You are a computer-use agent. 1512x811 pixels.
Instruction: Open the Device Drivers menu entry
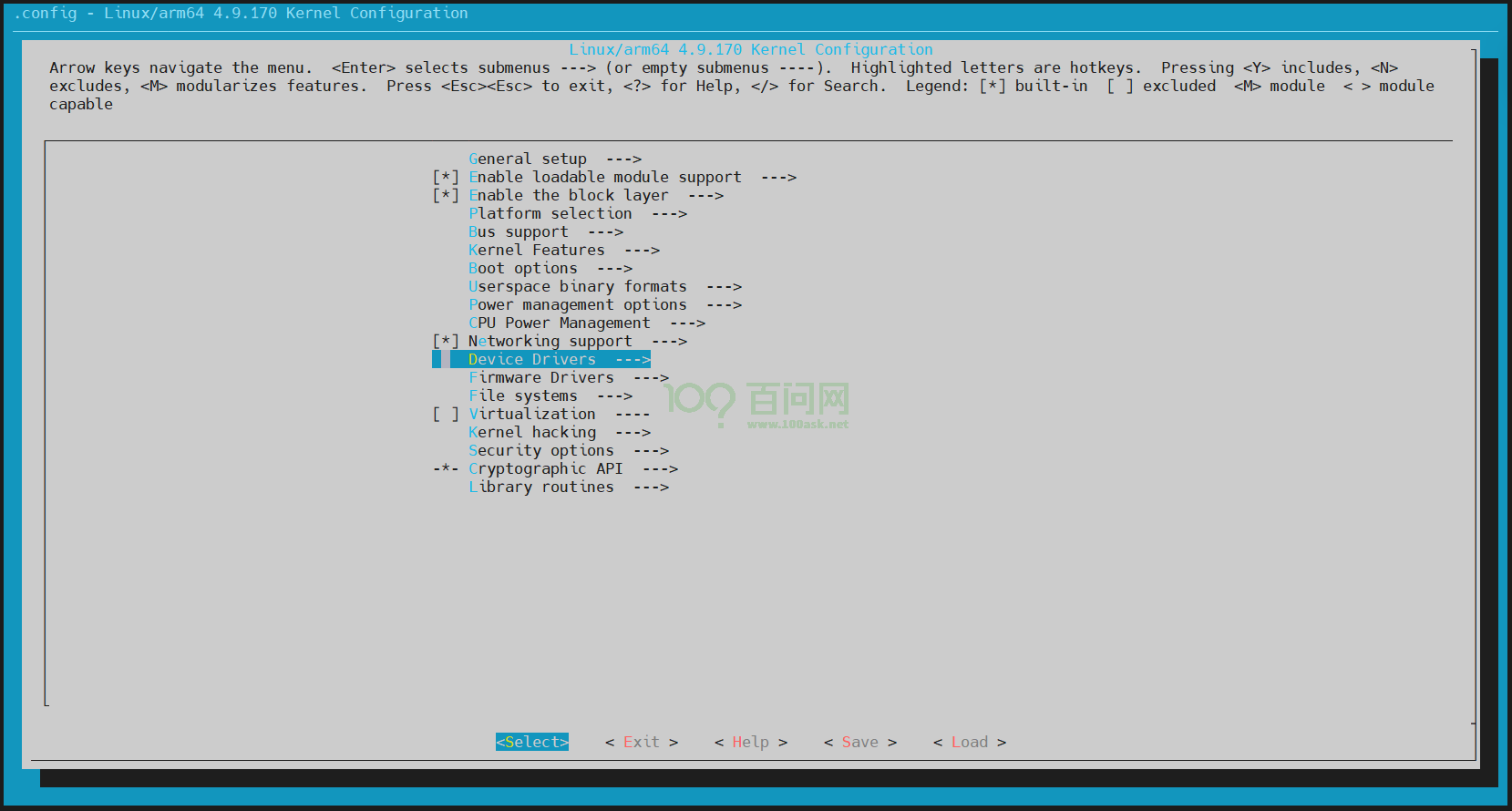click(x=532, y=360)
